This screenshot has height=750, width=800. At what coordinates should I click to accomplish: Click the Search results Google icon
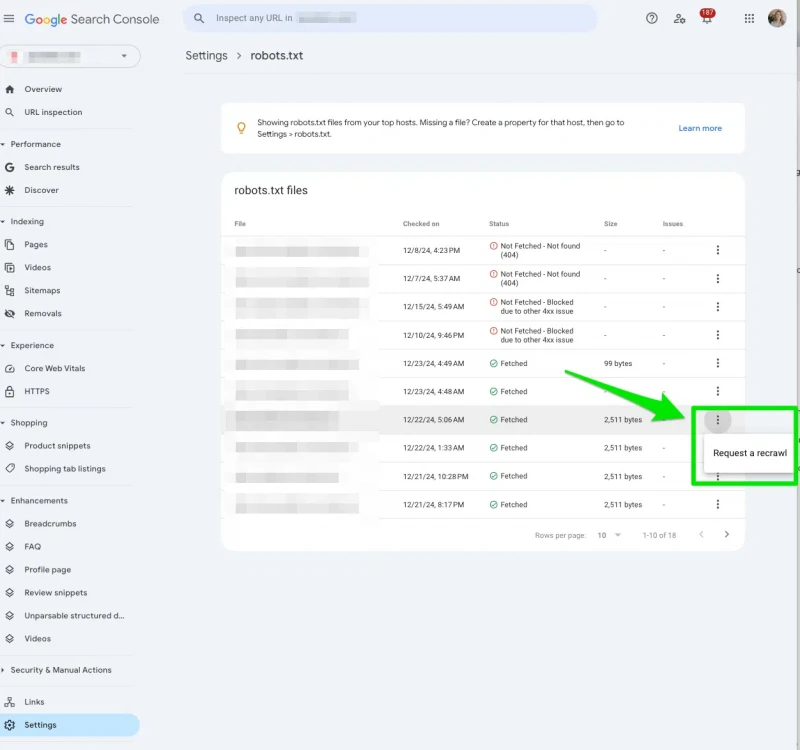pyautogui.click(x=10, y=167)
